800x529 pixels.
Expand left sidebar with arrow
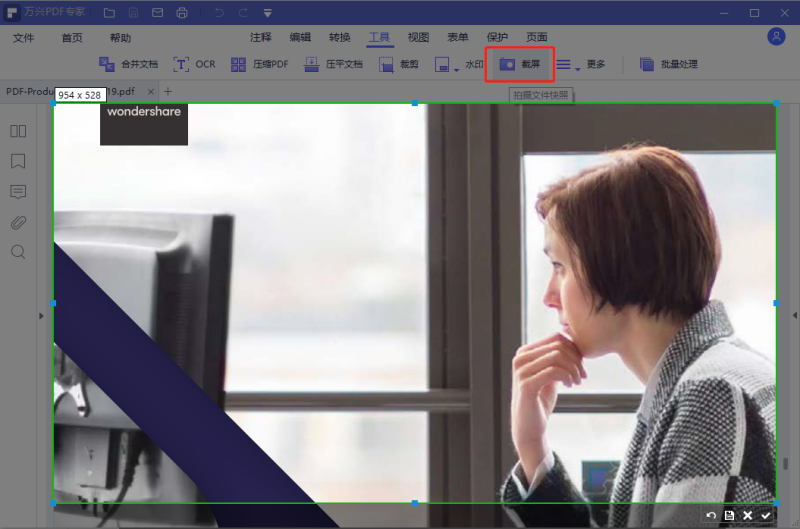click(41, 316)
